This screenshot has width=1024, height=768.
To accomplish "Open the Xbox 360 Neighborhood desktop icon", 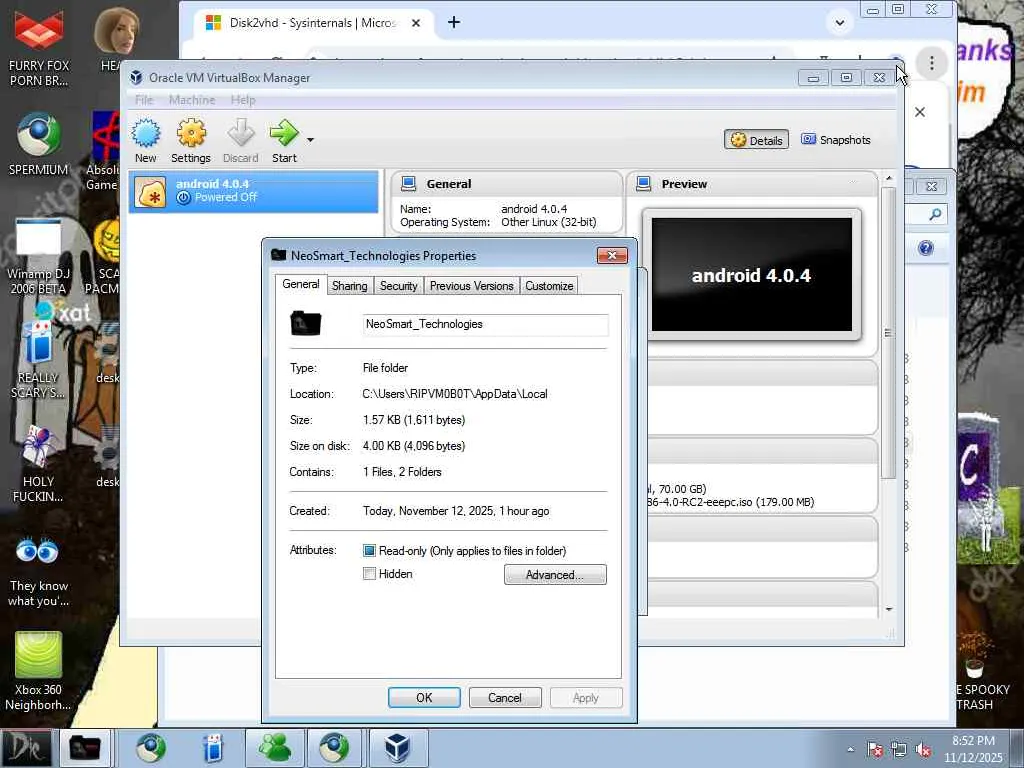I will tap(39, 671).
